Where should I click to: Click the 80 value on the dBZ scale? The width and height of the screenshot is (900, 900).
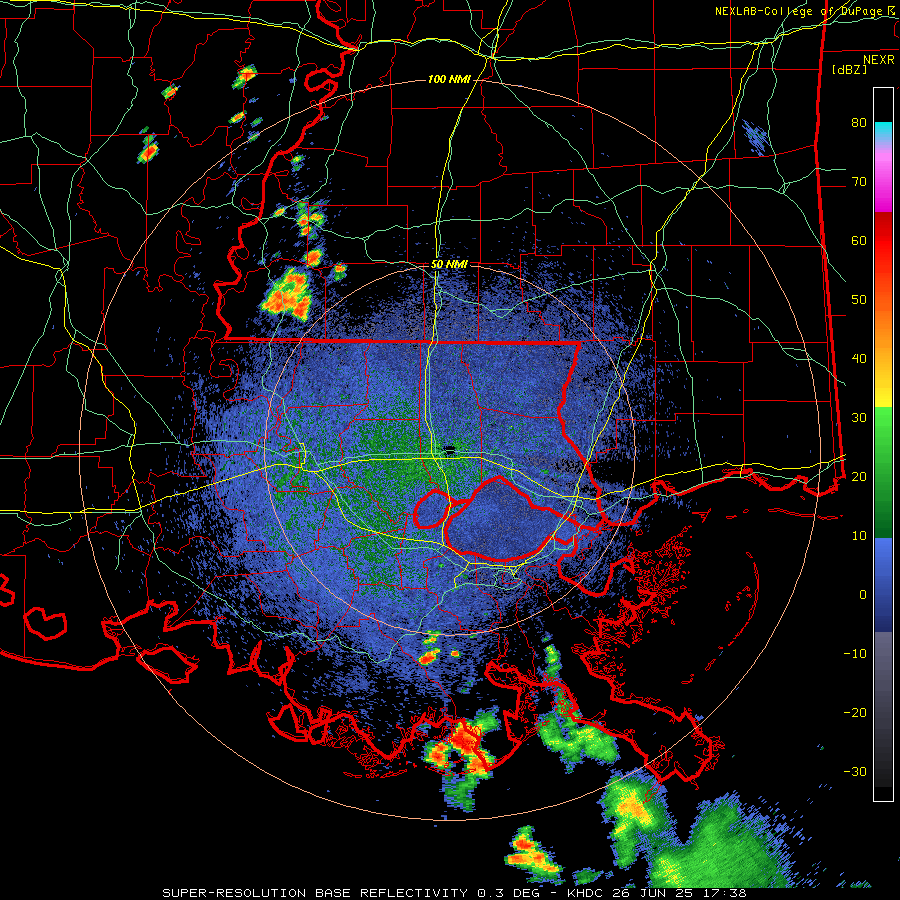859,123
